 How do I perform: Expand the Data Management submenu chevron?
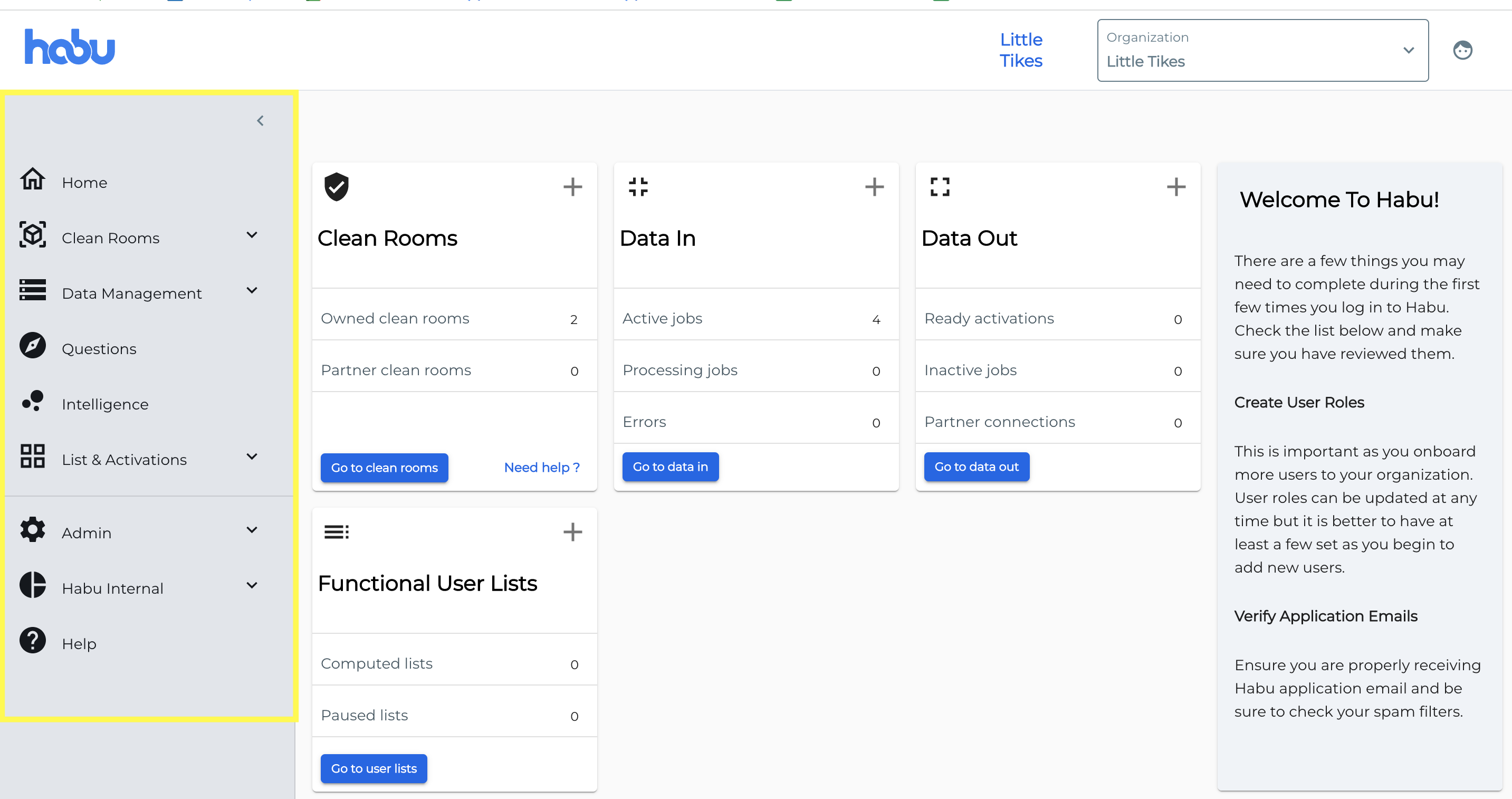[252, 291]
